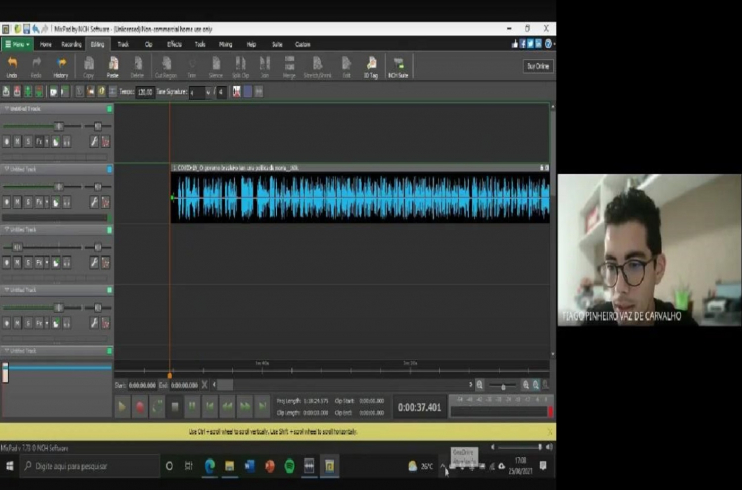Open the ID Tag editor

click(x=371, y=67)
